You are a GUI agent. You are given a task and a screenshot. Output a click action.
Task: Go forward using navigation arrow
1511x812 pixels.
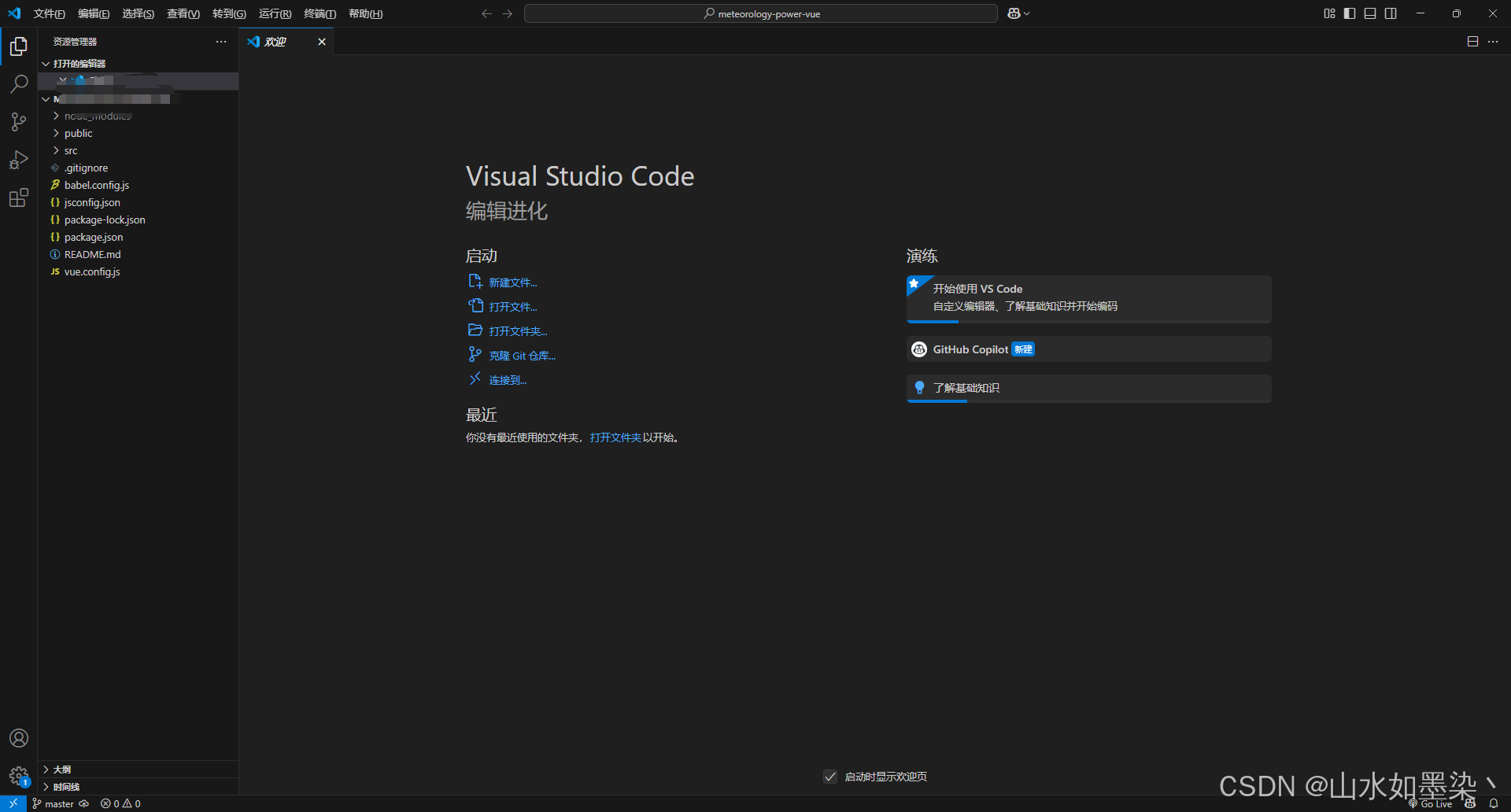508,13
